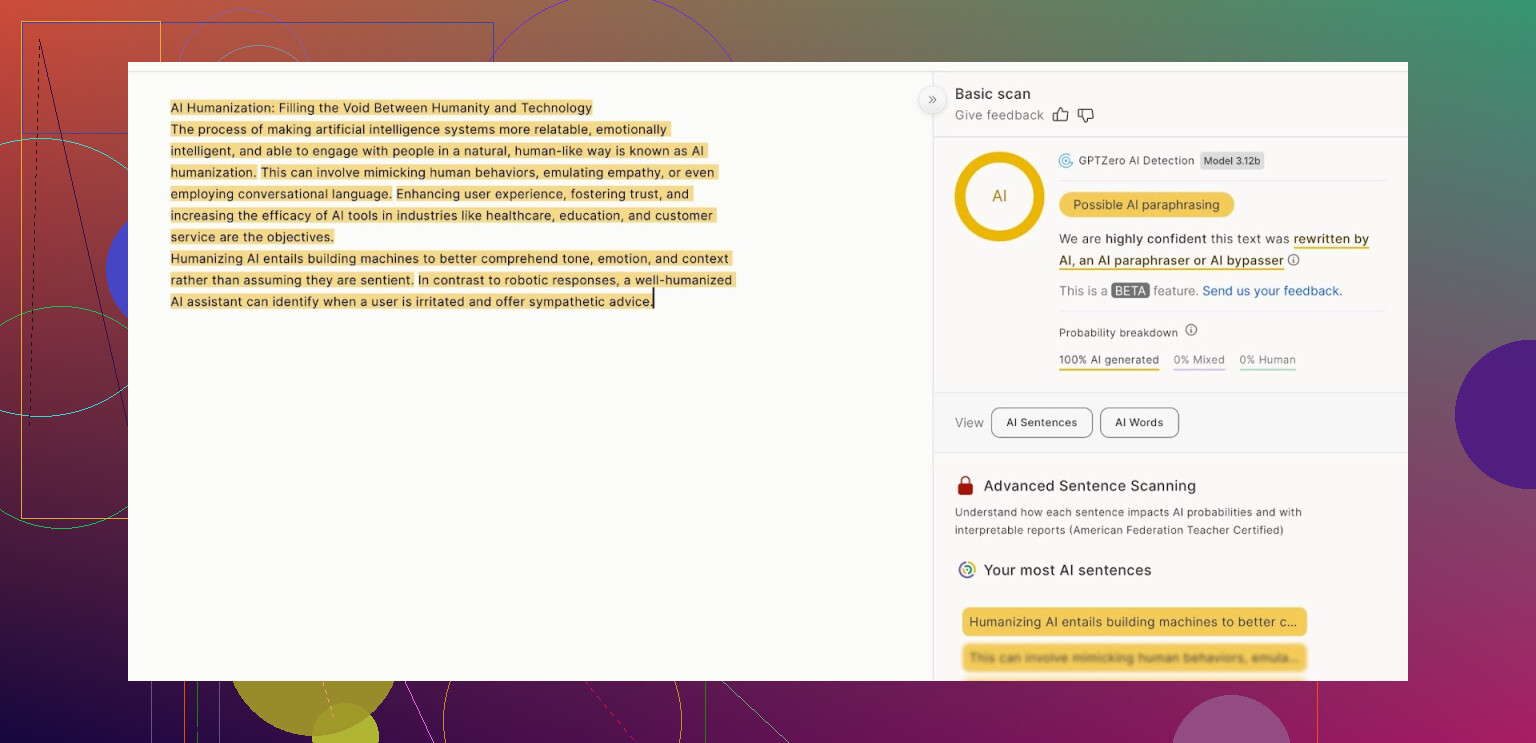Click the GPTZero logo icon

tap(1066, 161)
